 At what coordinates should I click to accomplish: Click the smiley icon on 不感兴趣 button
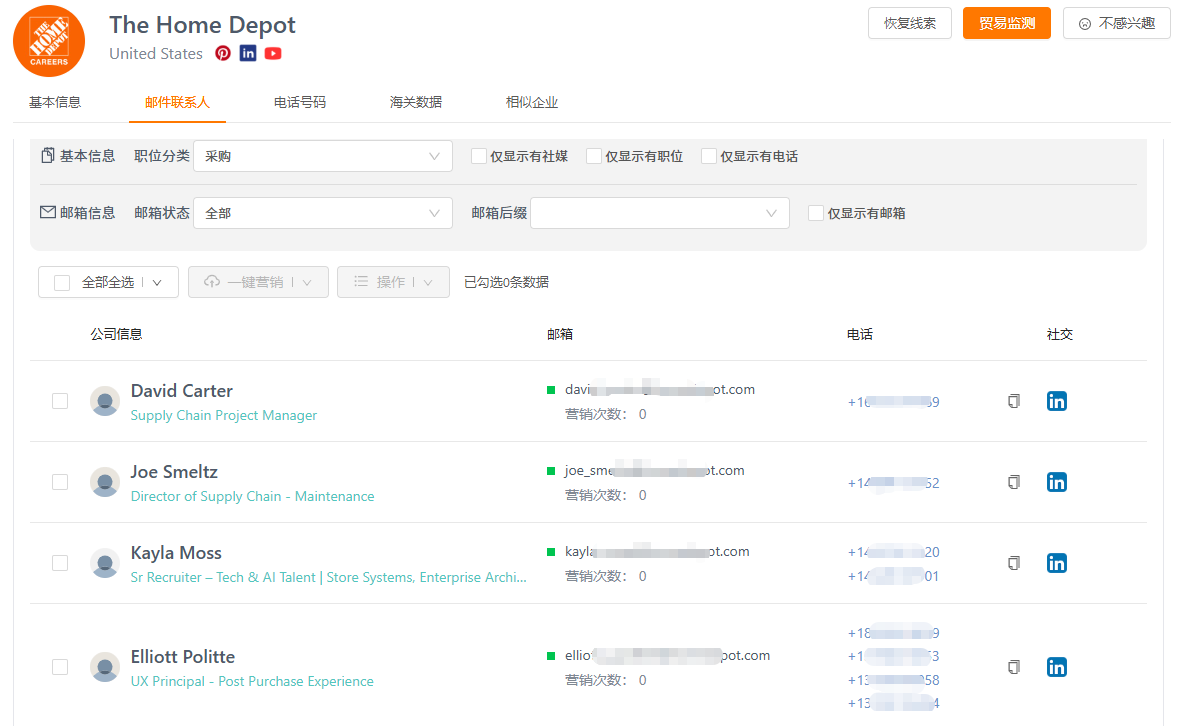[1085, 24]
